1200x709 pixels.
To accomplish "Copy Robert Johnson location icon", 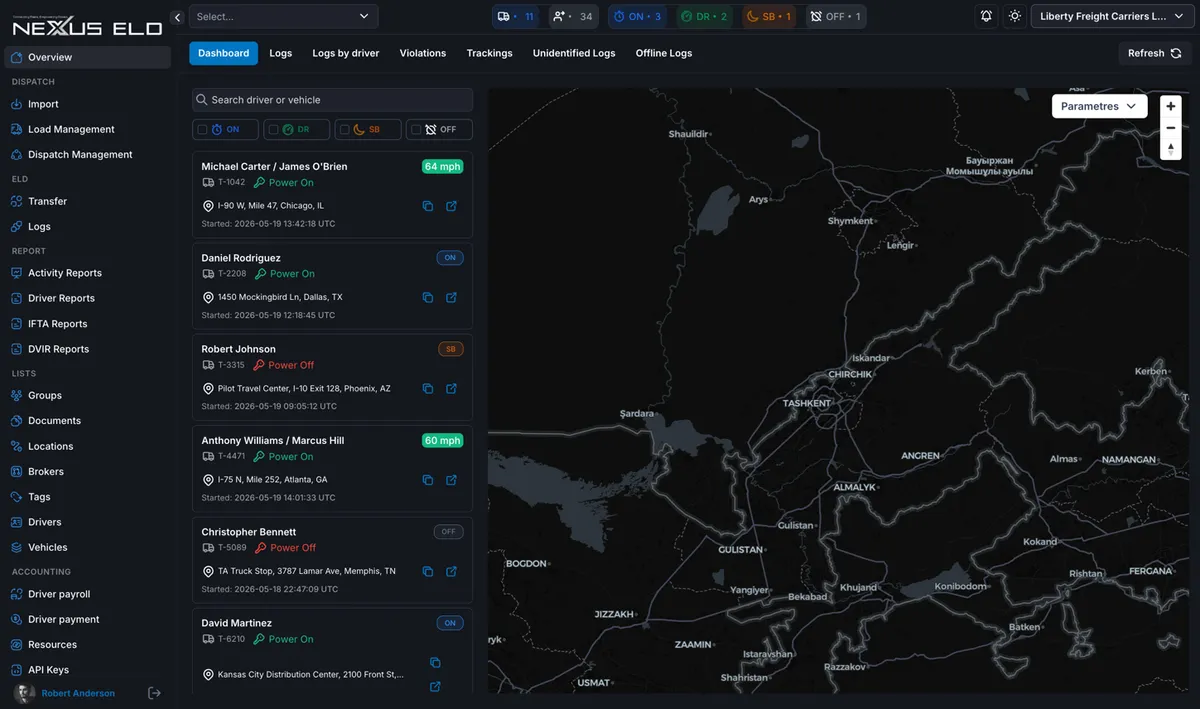I will [428, 388].
